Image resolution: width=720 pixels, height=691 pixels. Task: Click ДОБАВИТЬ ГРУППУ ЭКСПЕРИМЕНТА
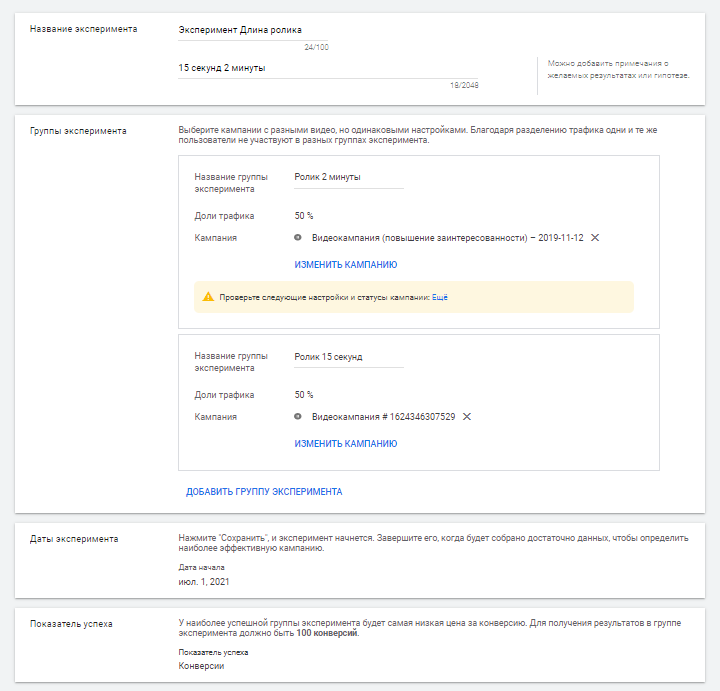(264, 492)
